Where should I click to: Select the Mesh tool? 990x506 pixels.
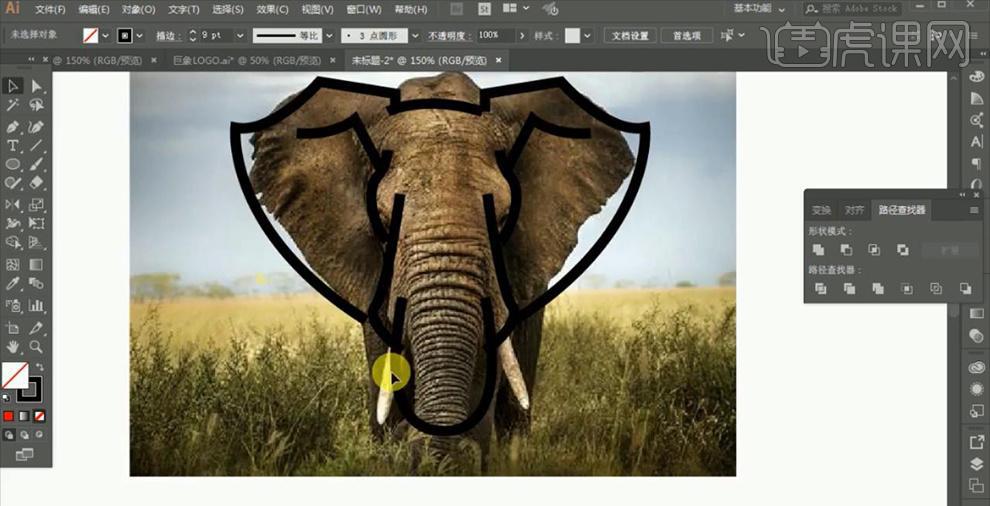coord(13,264)
